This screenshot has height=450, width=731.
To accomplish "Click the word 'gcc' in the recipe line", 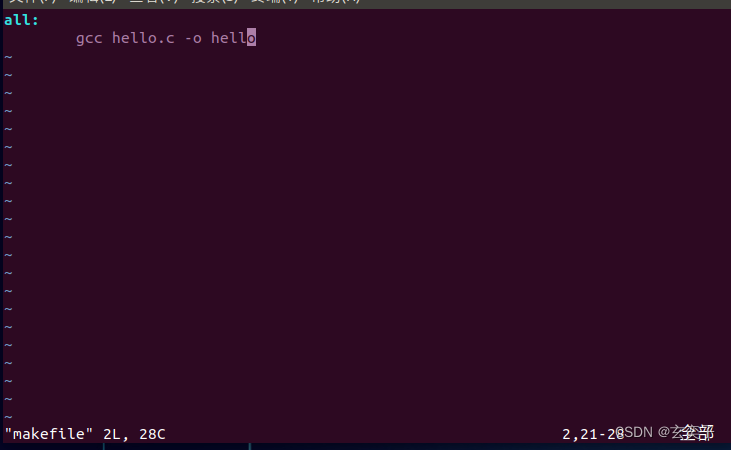I will [x=89, y=38].
